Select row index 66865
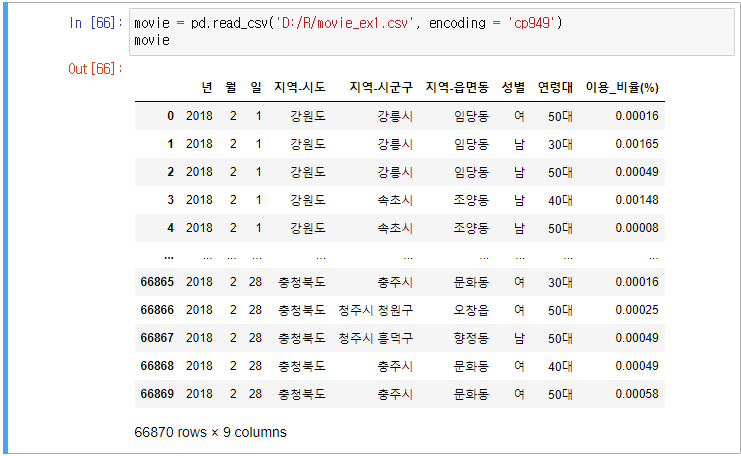The height and width of the screenshot is (456, 741). click(157, 282)
